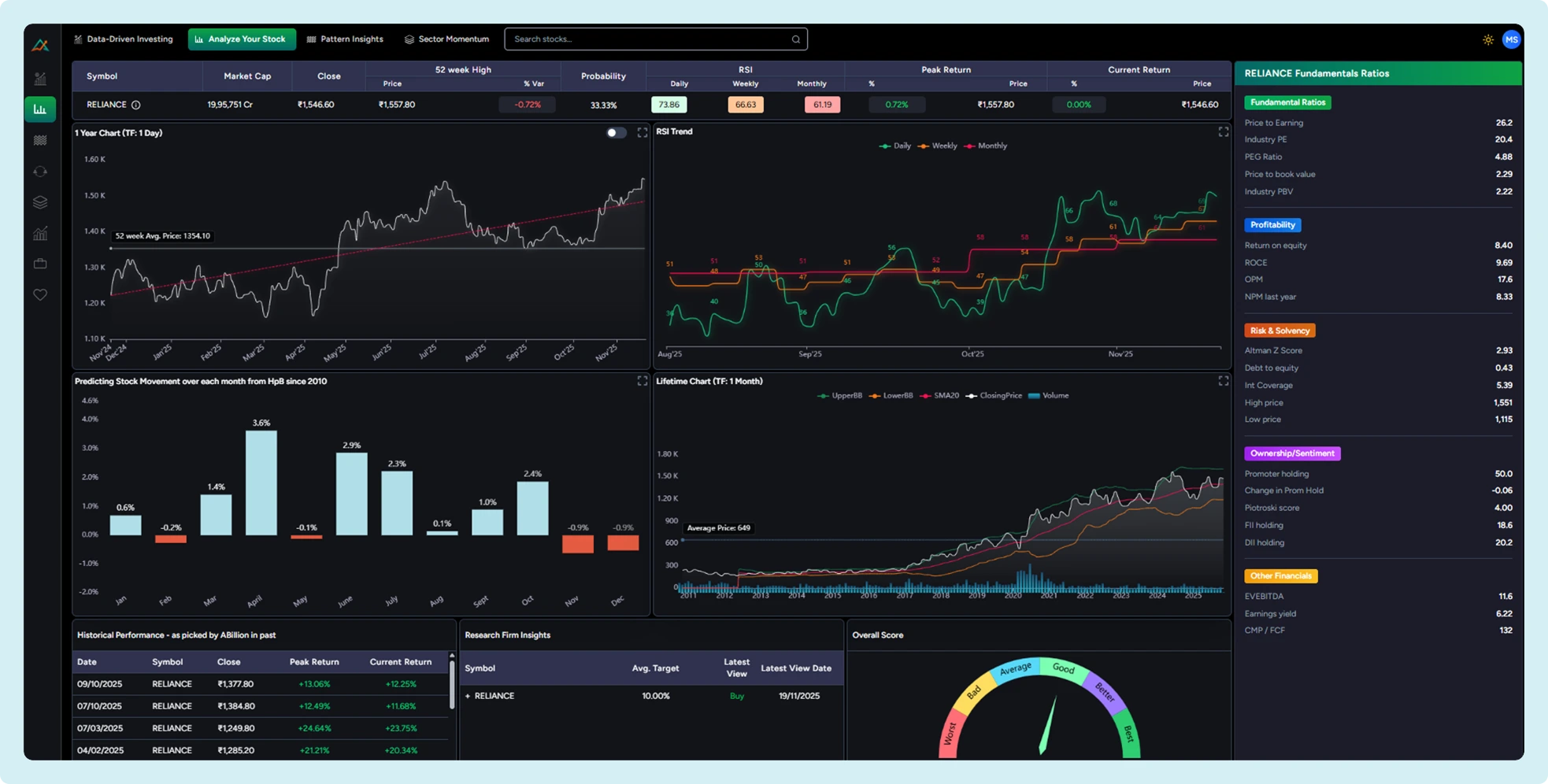Expand the RELIANCE row in Research Firm Insights

tap(468, 696)
